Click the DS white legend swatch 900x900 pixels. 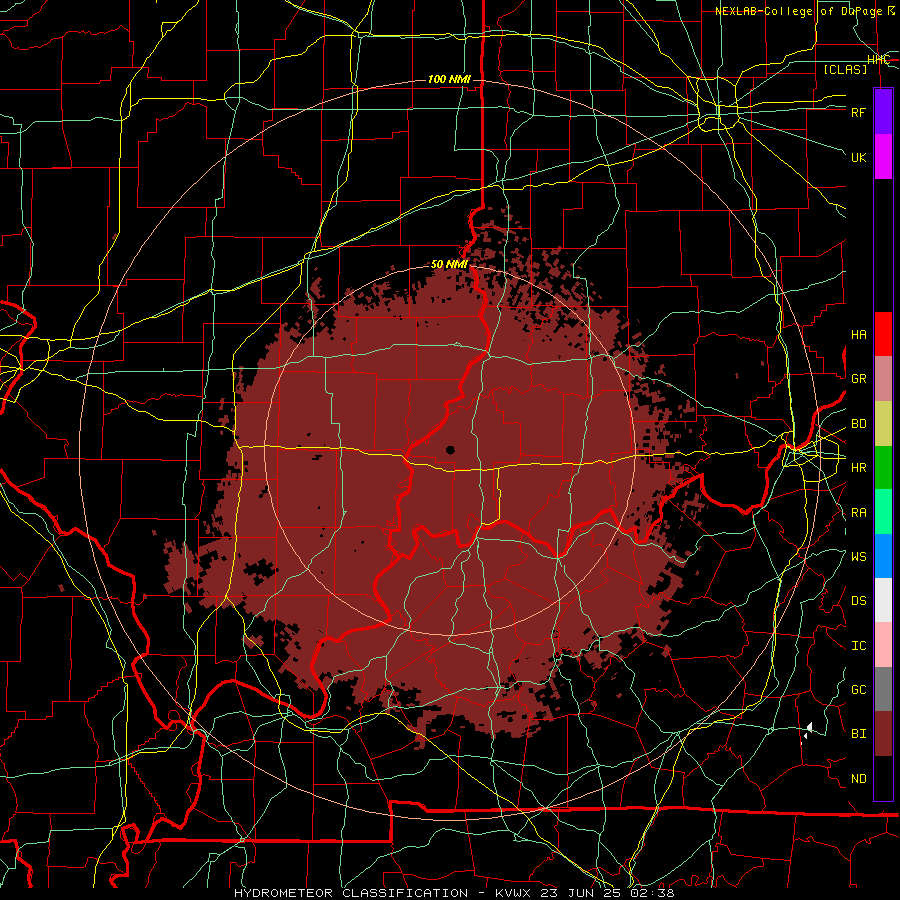pyautogui.click(x=883, y=600)
